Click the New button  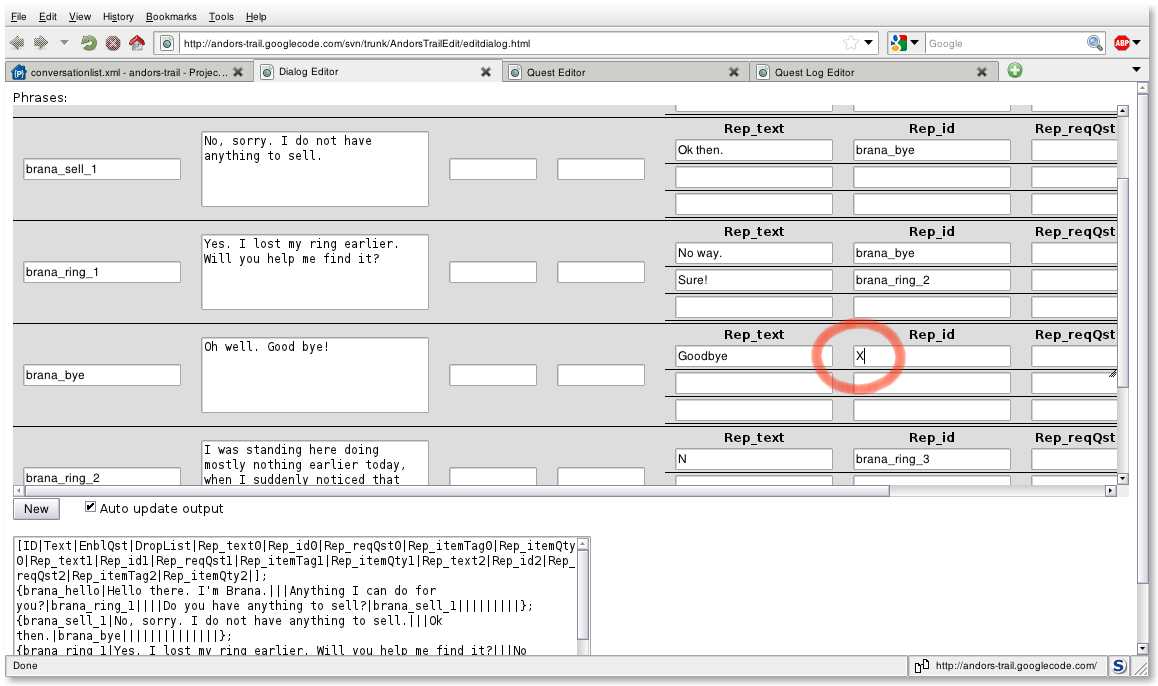(x=36, y=509)
